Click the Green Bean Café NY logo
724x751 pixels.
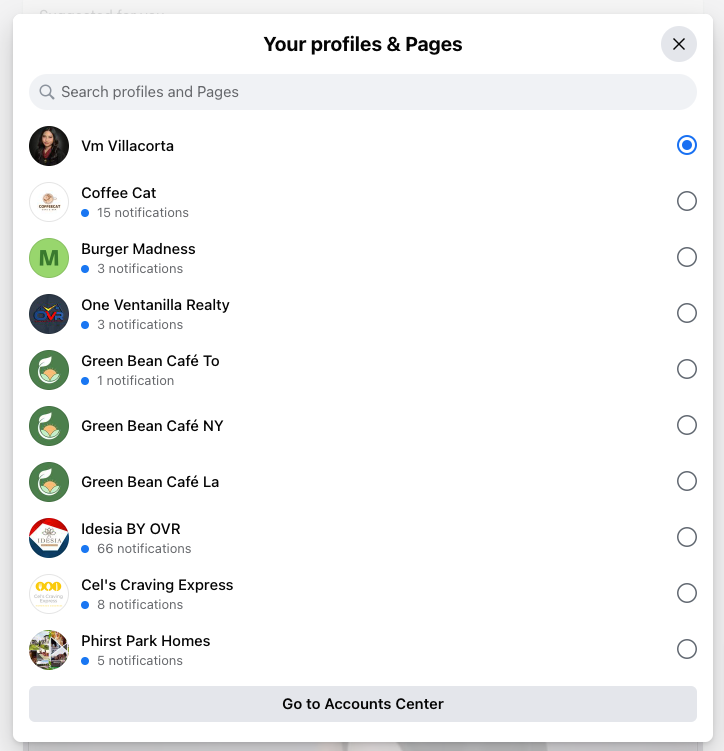click(x=49, y=426)
